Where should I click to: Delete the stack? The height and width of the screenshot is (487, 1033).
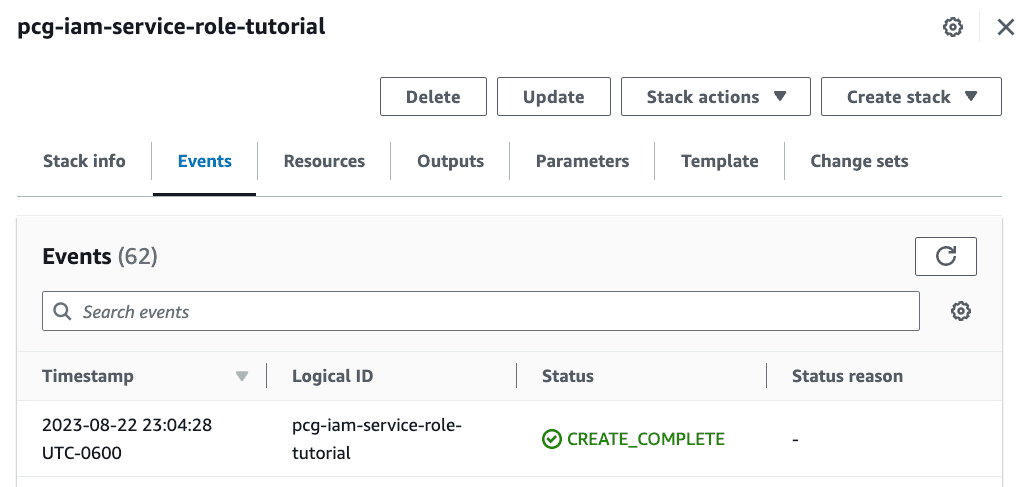pyautogui.click(x=433, y=97)
